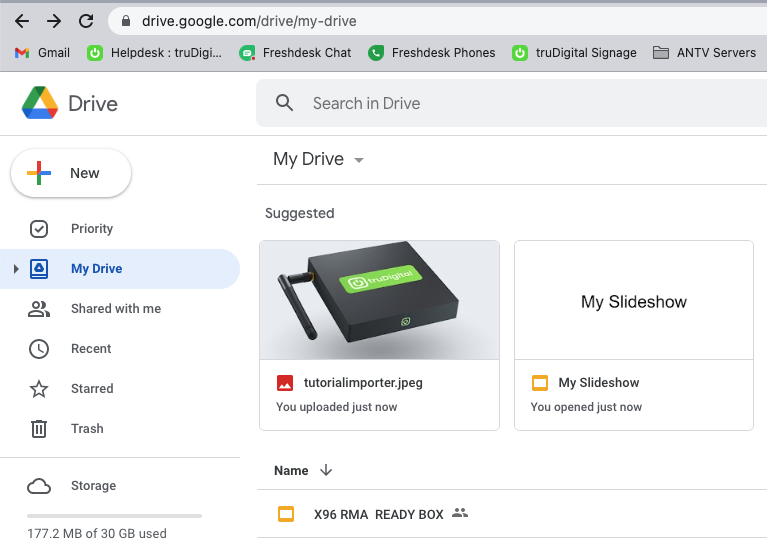Screen dimensions: 767x543
Task: Click the tutorialimporter.jpeg file name
Action: pyautogui.click(x=363, y=383)
